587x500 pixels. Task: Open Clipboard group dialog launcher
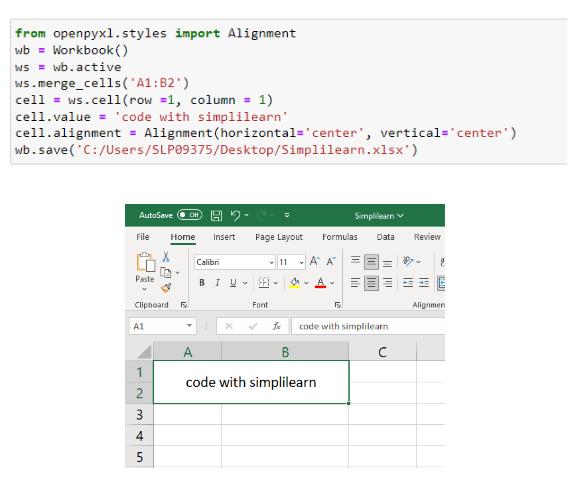[x=183, y=305]
